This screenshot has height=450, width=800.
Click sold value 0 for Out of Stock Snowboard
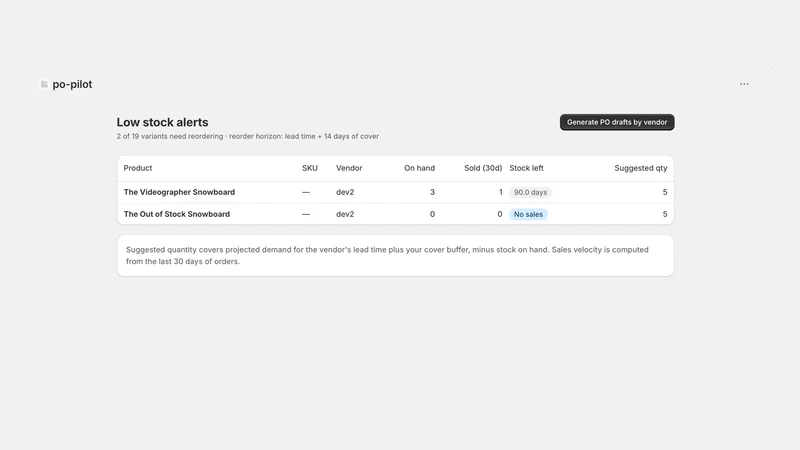(500, 214)
